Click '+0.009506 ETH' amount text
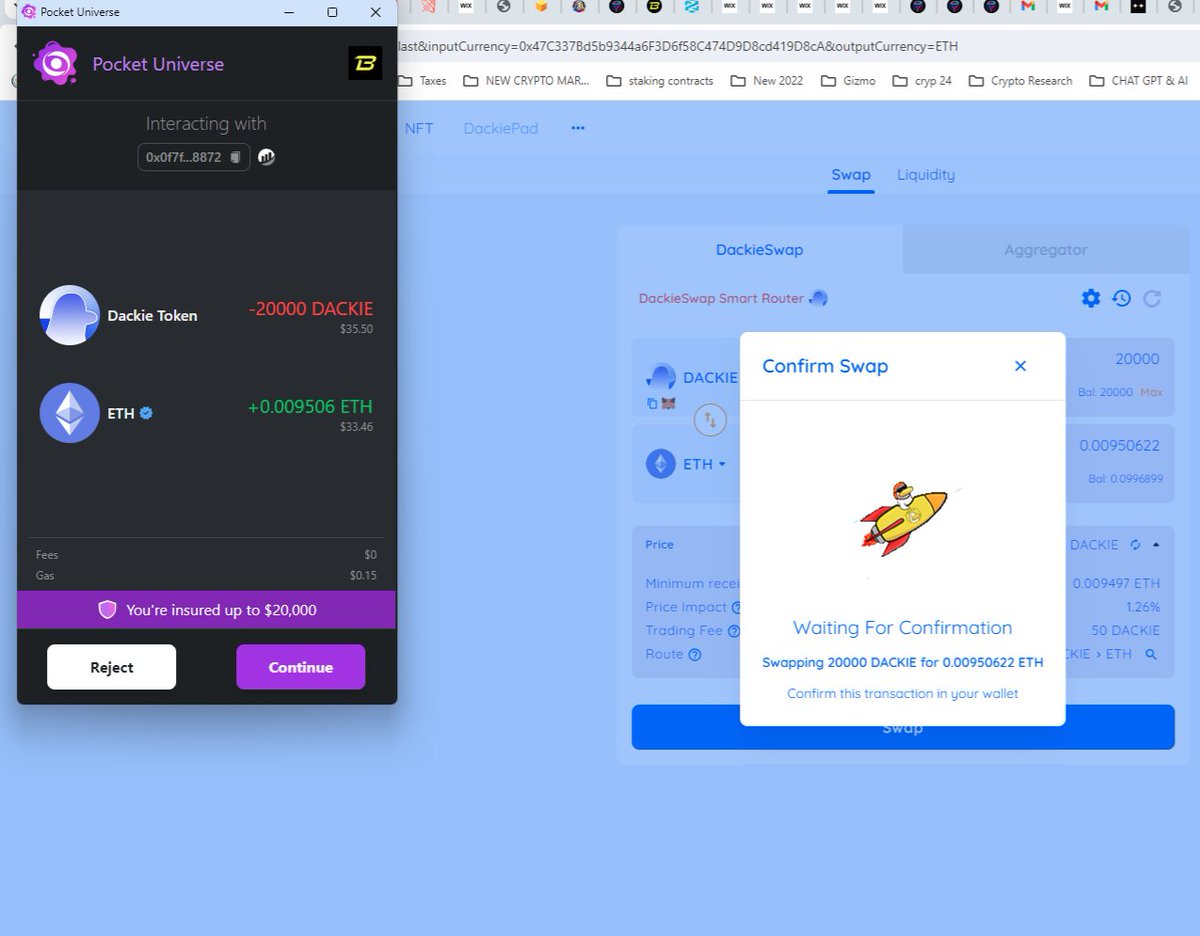Screen dimensions: 1200x936 (310, 407)
